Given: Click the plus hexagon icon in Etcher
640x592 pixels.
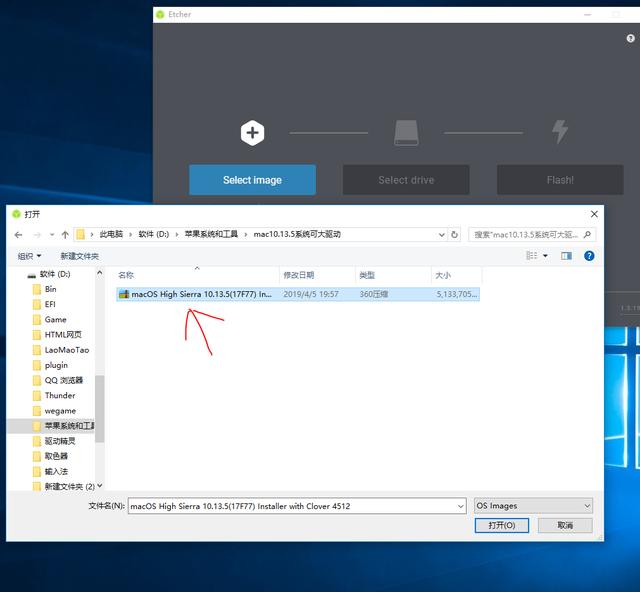Looking at the screenshot, I should (252, 133).
